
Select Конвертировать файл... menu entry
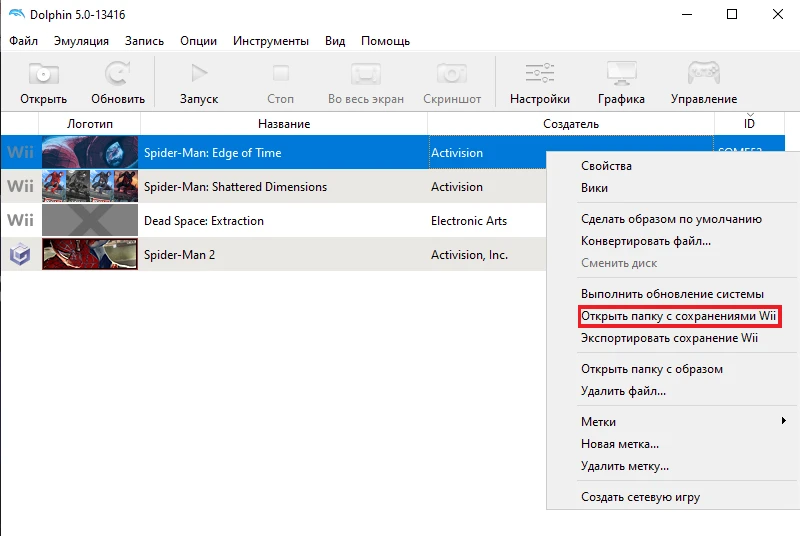645,241
